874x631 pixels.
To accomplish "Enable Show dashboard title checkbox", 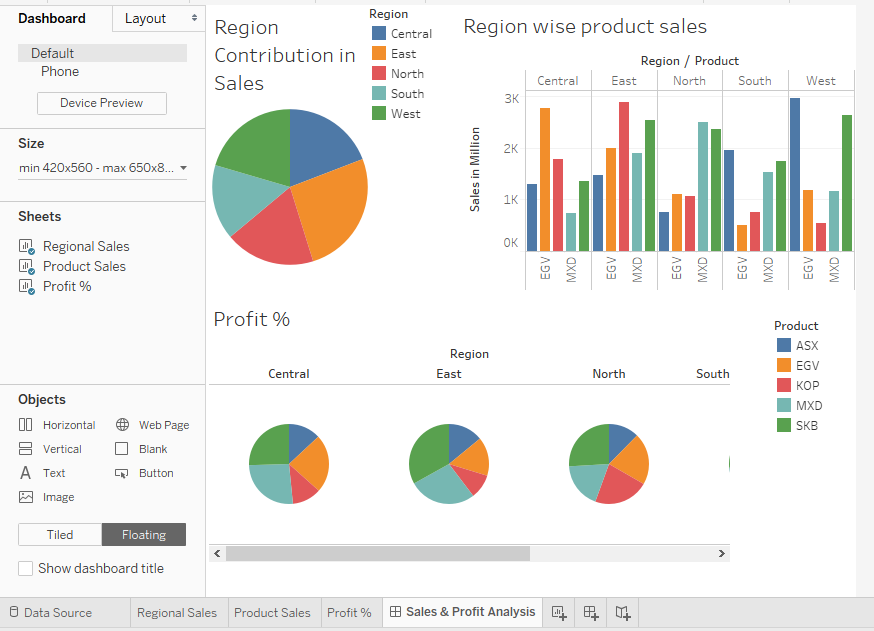I will click(x=26, y=569).
